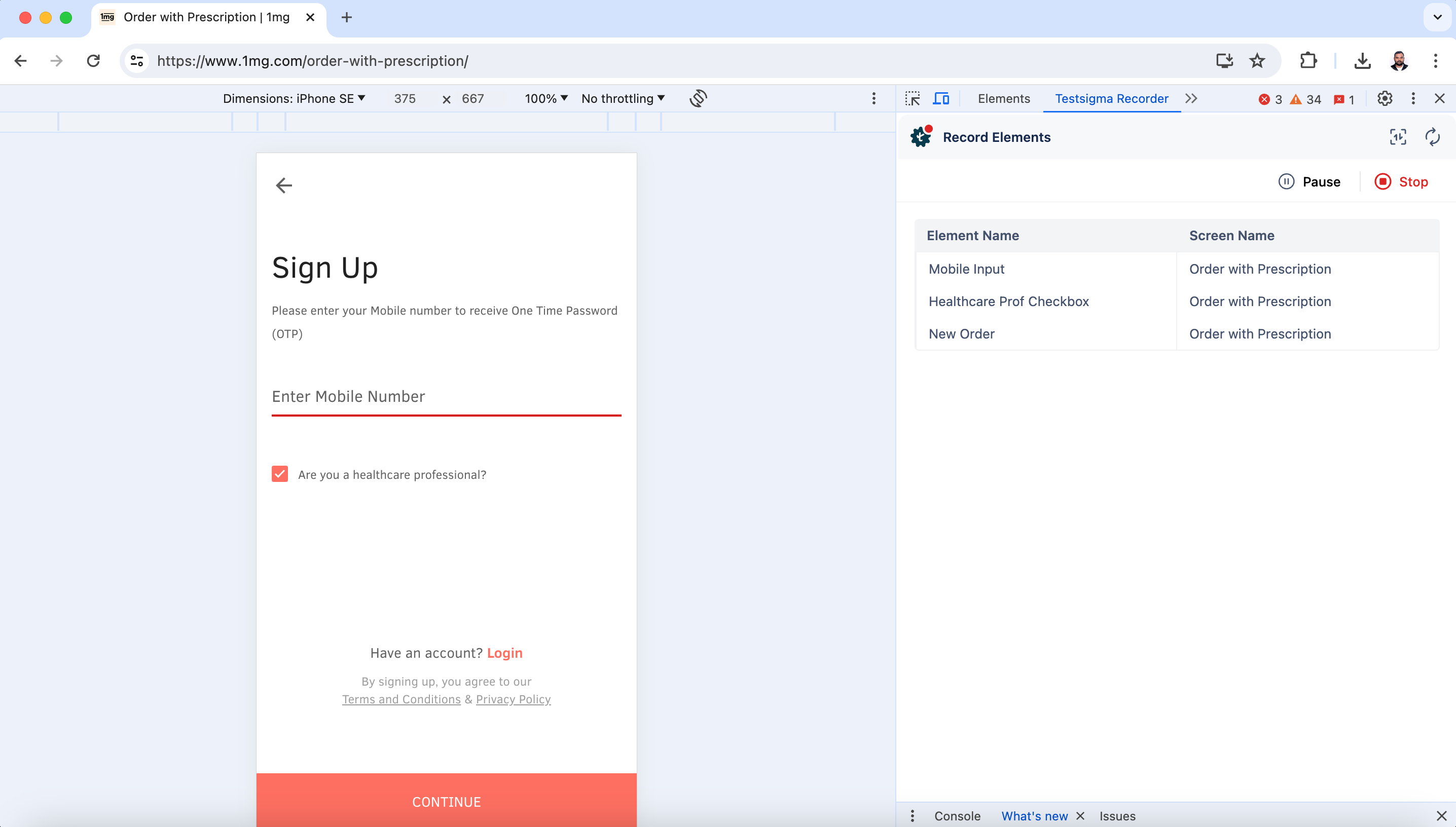Expand the Dimensions iPhone SE dropdown
Viewport: 1456px width, 827px height.
click(294, 98)
